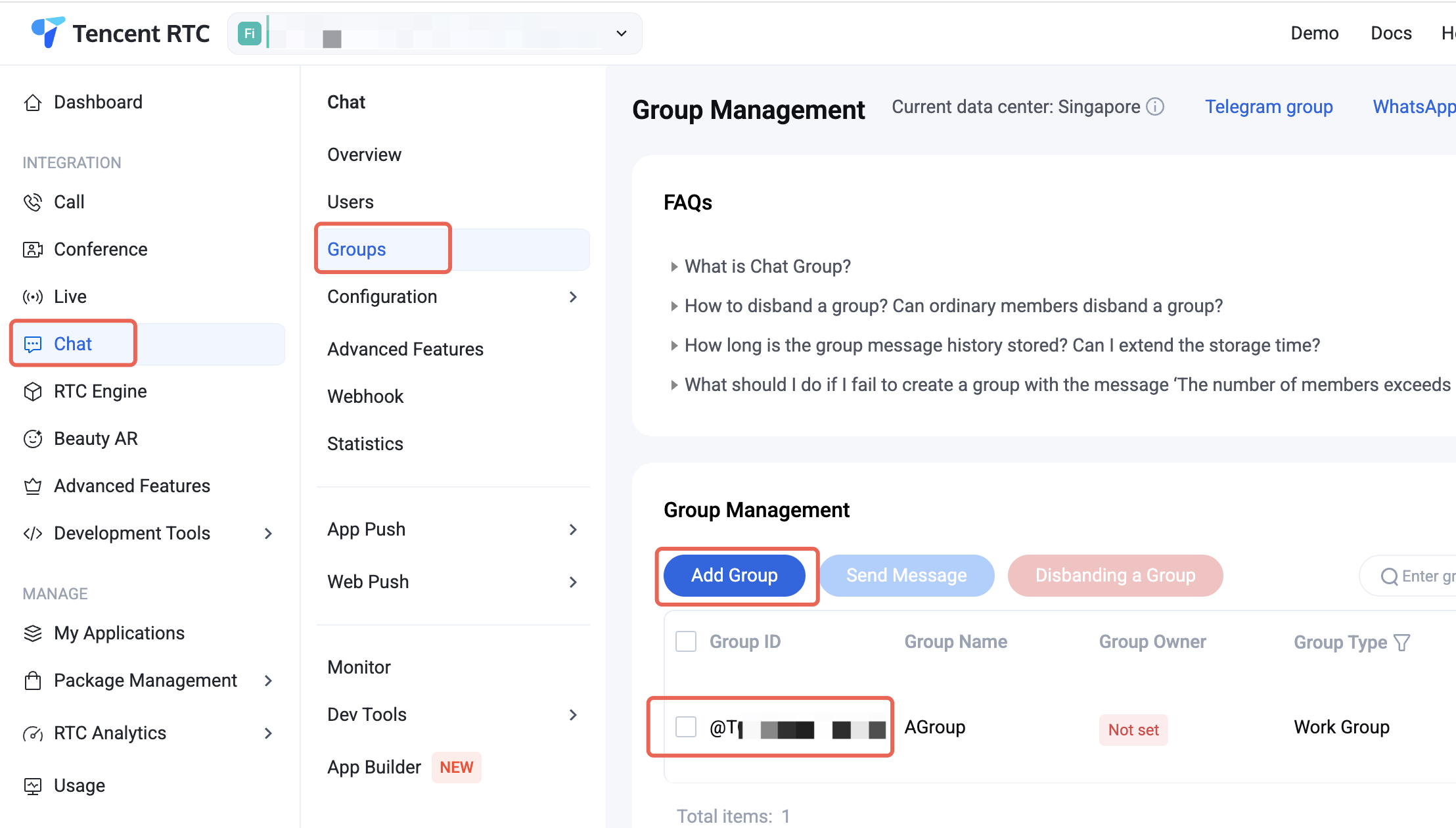Click the Send Message button

(907, 576)
